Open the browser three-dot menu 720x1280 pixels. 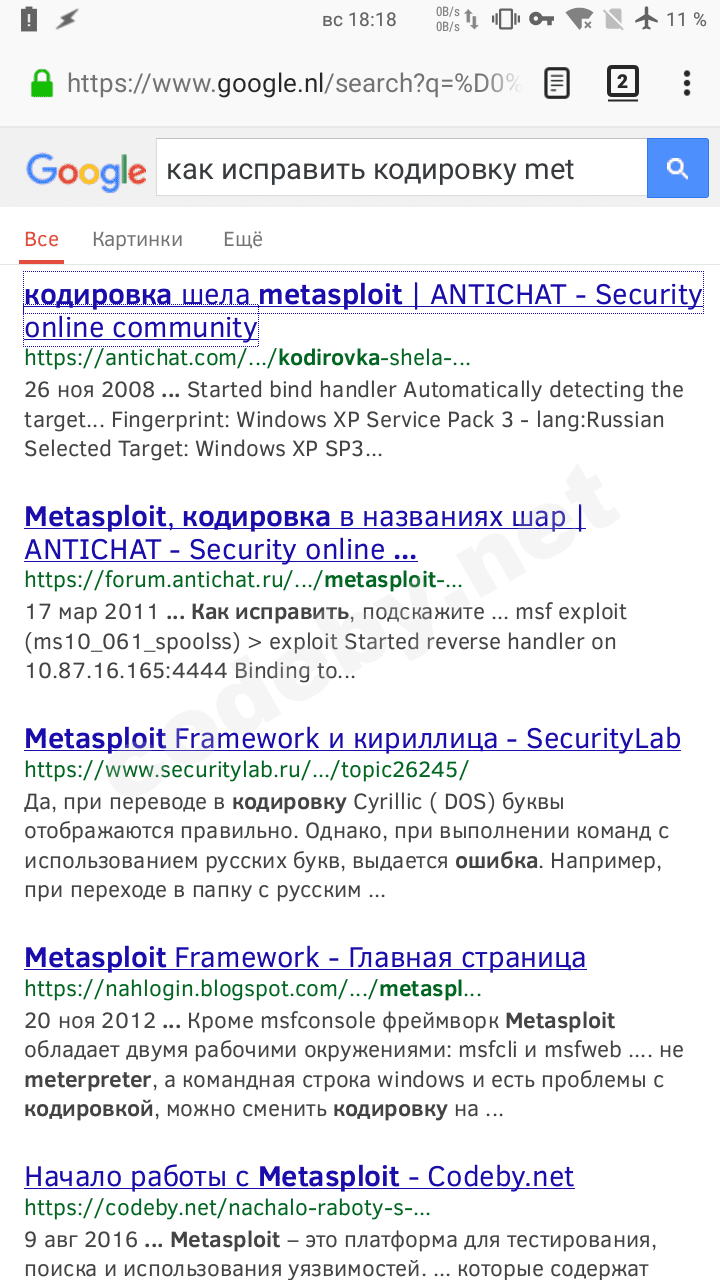[687, 83]
